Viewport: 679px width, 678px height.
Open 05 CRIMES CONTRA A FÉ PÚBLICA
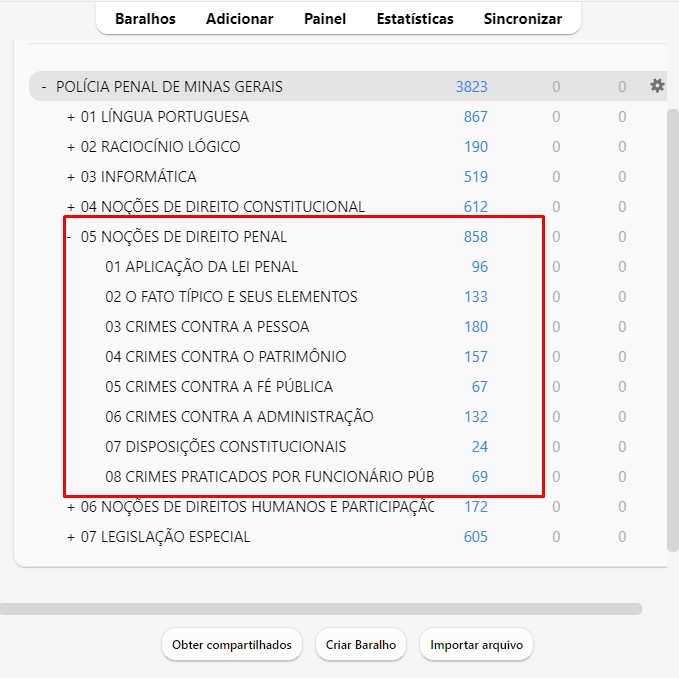coord(219,387)
